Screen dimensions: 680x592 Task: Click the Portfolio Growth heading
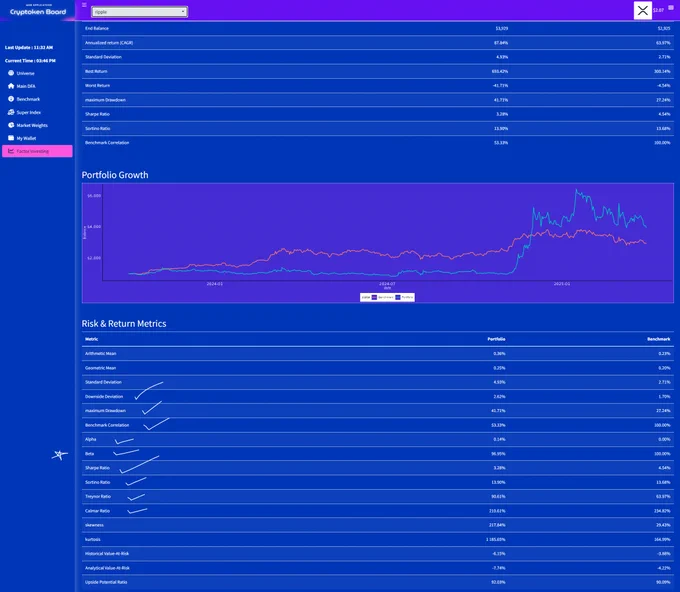tap(115, 175)
